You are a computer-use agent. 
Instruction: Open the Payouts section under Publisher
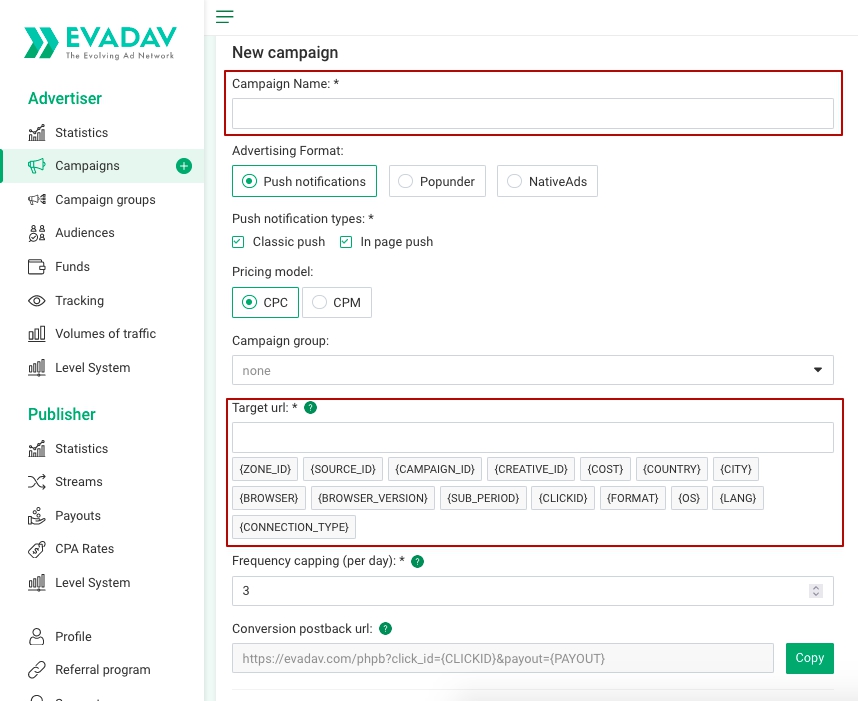coord(80,515)
